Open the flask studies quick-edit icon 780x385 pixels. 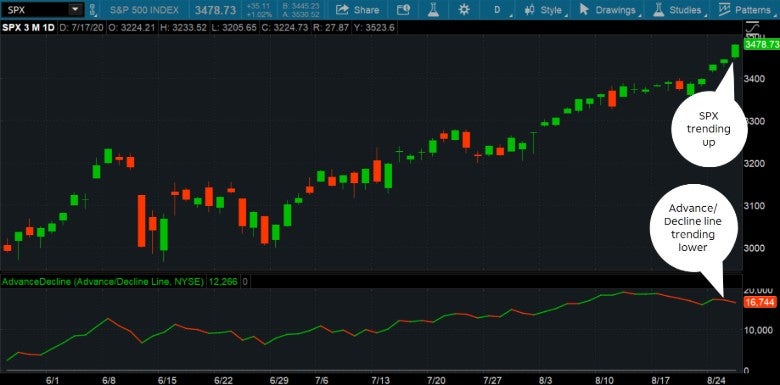coord(434,9)
